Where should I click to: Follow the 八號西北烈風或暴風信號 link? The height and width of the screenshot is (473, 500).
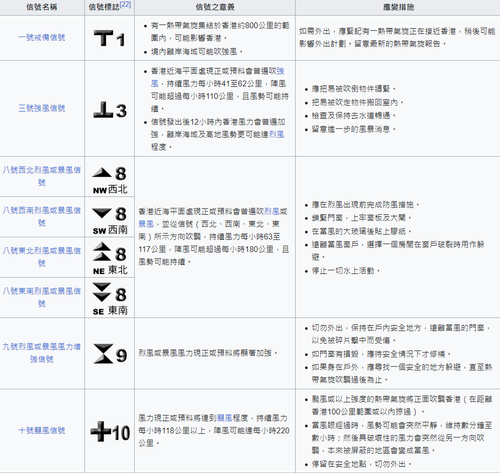42,176
